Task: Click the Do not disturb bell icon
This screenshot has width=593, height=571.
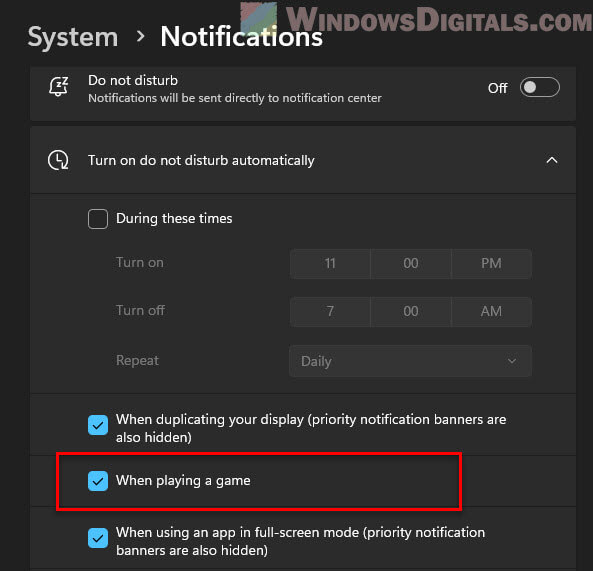Action: coord(58,87)
